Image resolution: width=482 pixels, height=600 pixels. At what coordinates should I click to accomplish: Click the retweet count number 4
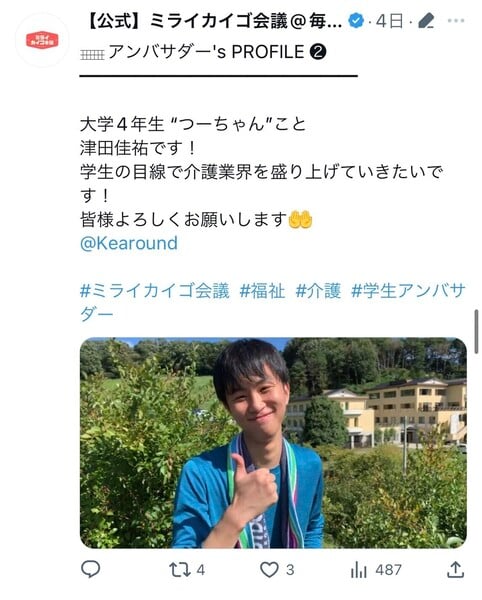pyautogui.click(x=201, y=570)
